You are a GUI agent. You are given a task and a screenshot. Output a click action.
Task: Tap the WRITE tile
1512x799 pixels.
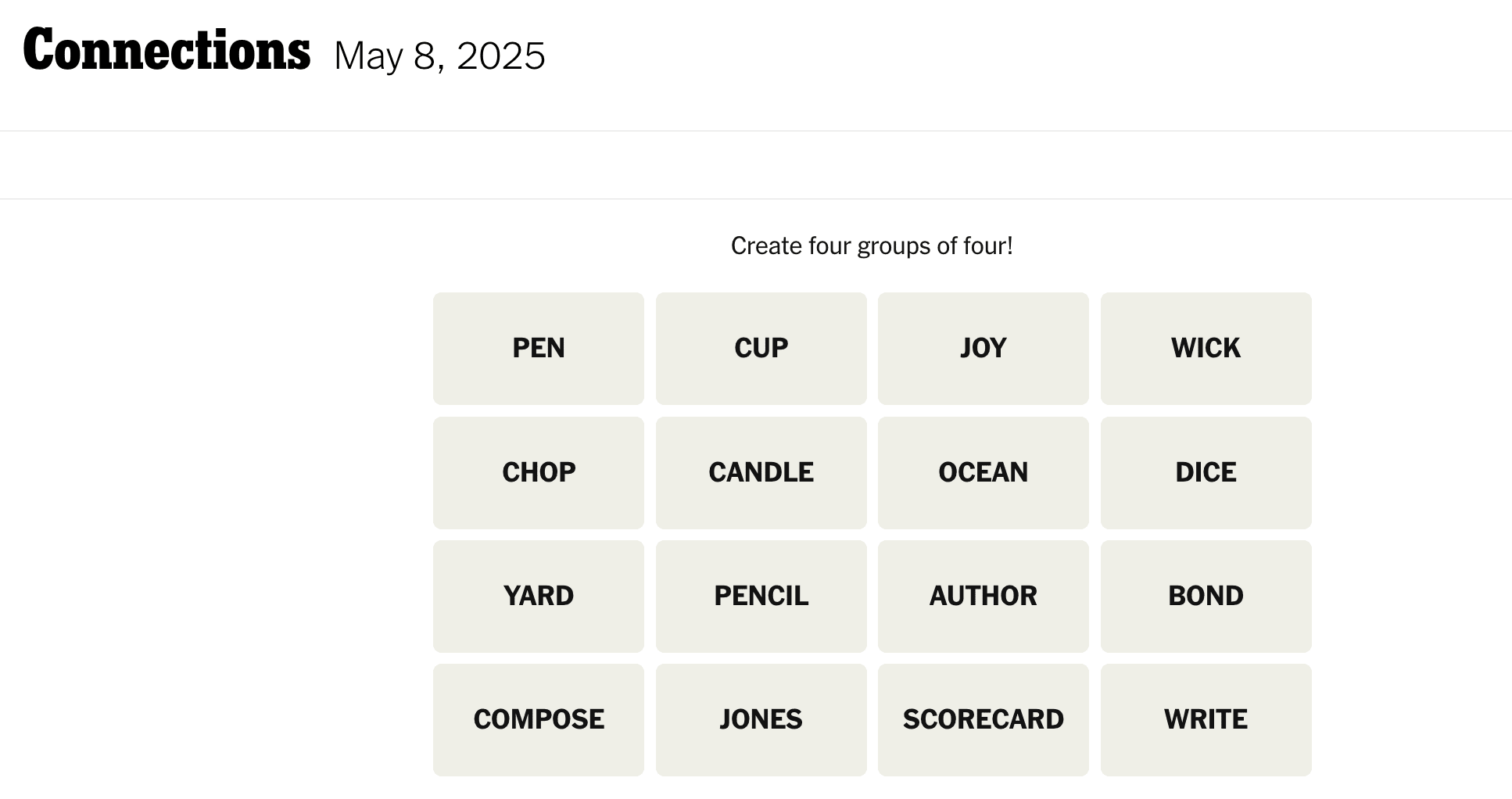coord(1206,719)
